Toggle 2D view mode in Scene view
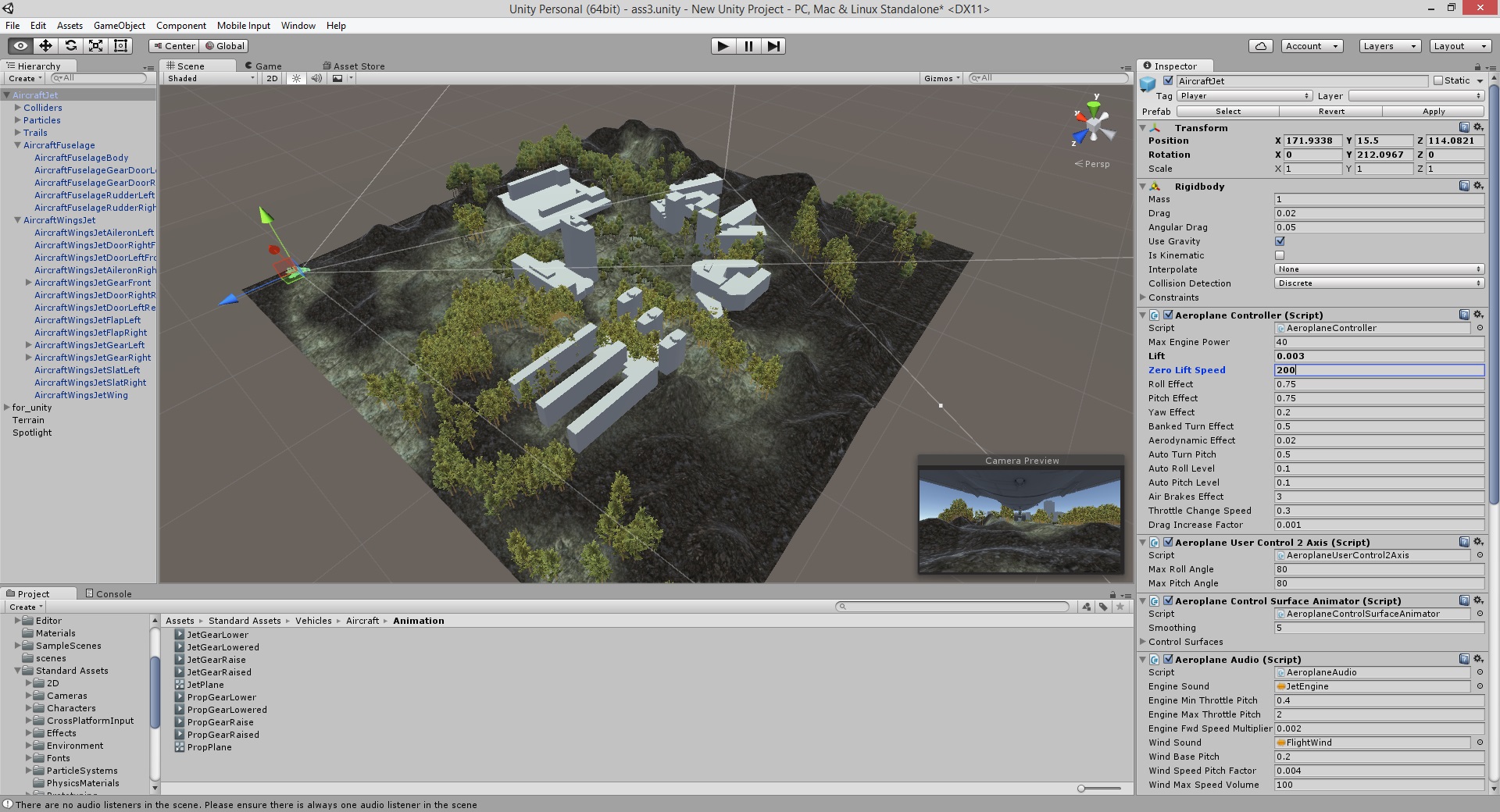1500x812 pixels. point(271,78)
